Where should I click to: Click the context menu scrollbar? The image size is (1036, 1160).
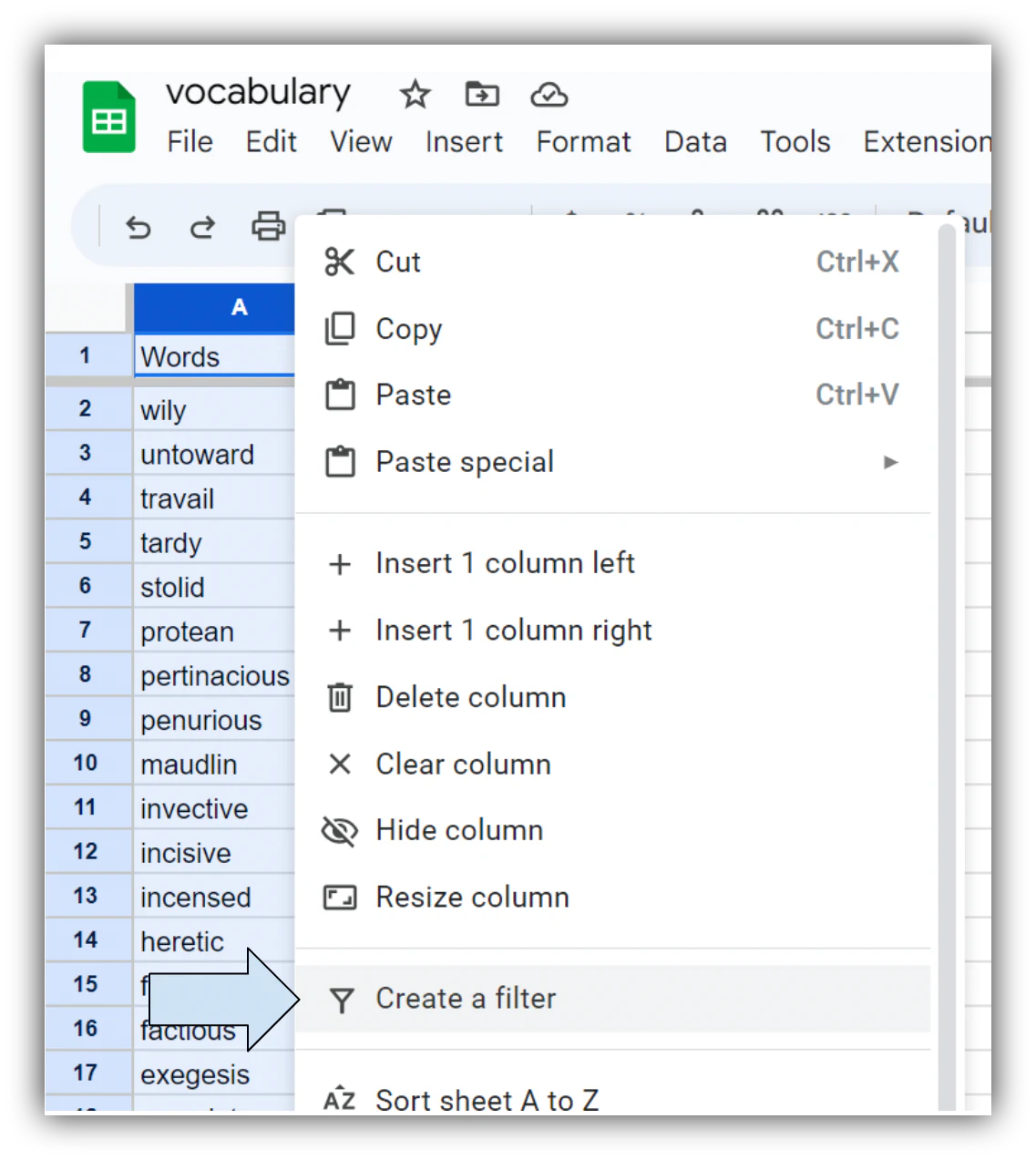point(947,668)
